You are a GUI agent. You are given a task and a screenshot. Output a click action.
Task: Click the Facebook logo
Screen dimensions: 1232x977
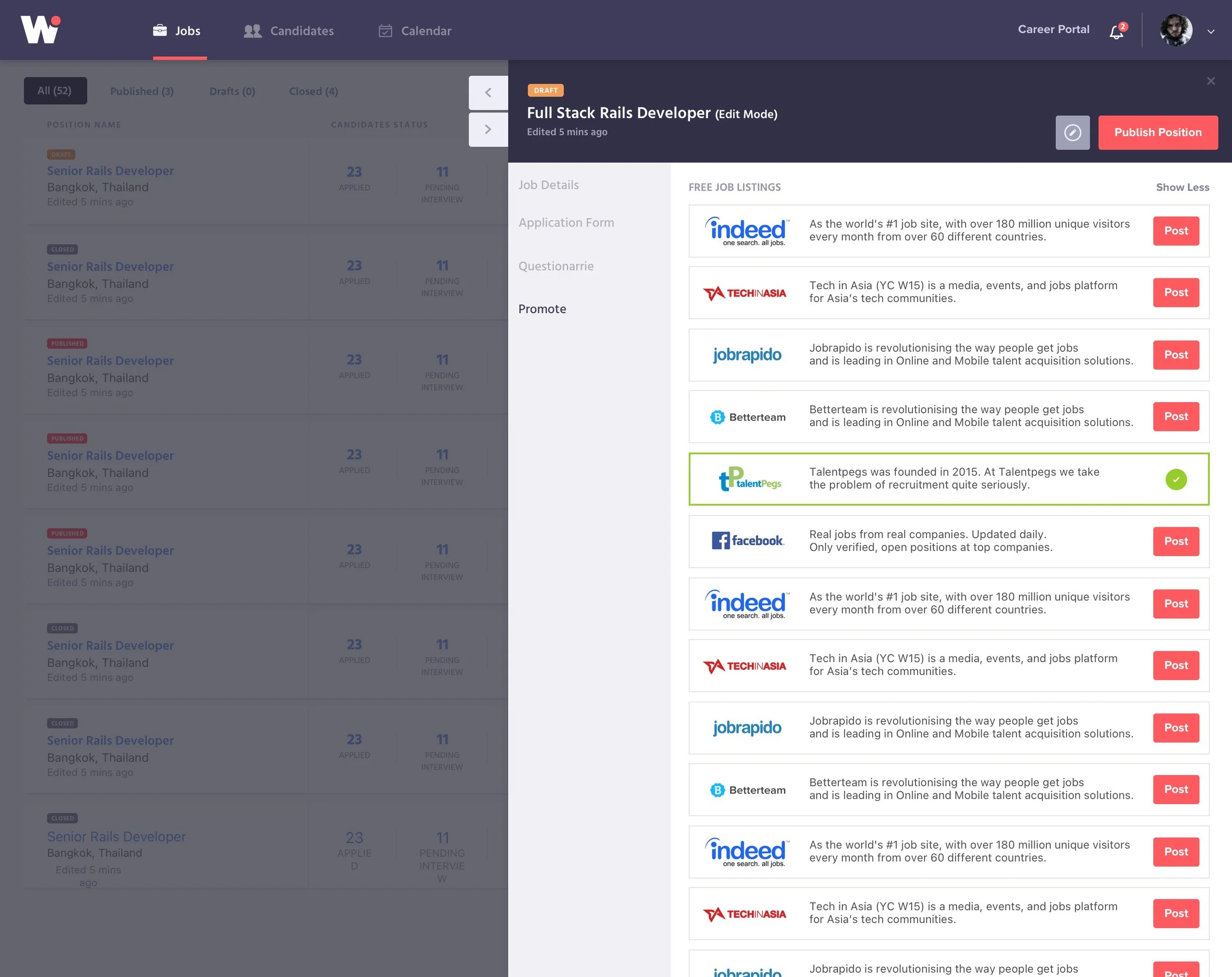(748, 540)
